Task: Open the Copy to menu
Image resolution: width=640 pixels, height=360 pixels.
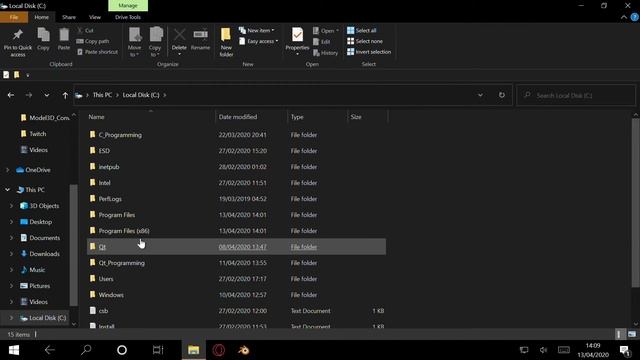Action: [x=155, y=42]
